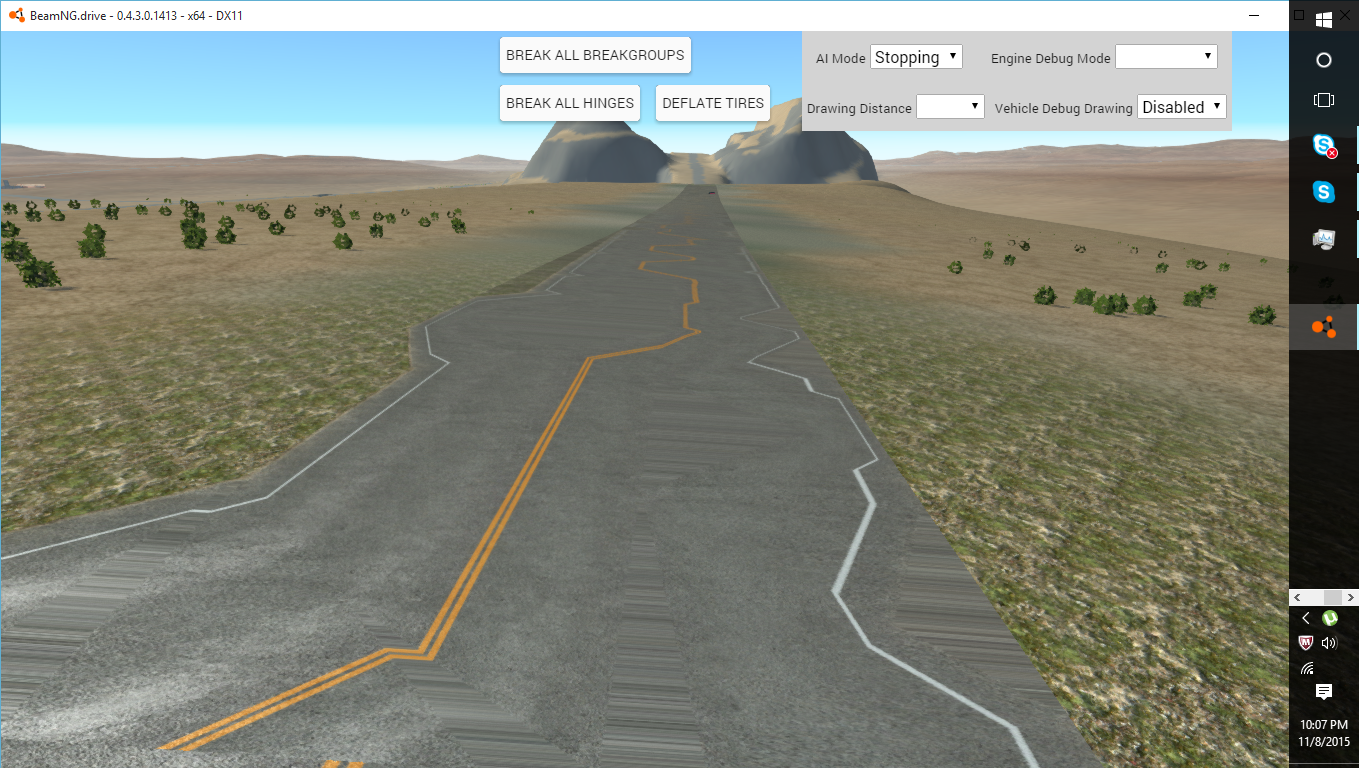Open the Action Center notifications
Screen dimensions: 1359x768
pyautogui.click(x=1324, y=692)
